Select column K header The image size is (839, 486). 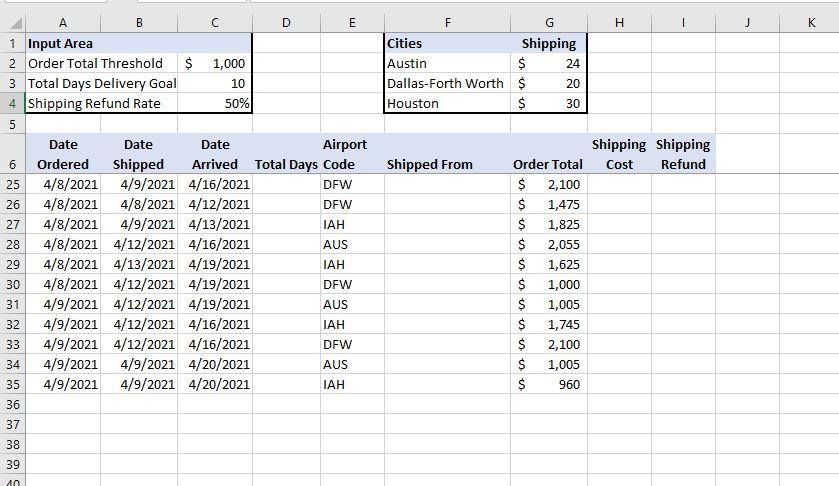809,23
